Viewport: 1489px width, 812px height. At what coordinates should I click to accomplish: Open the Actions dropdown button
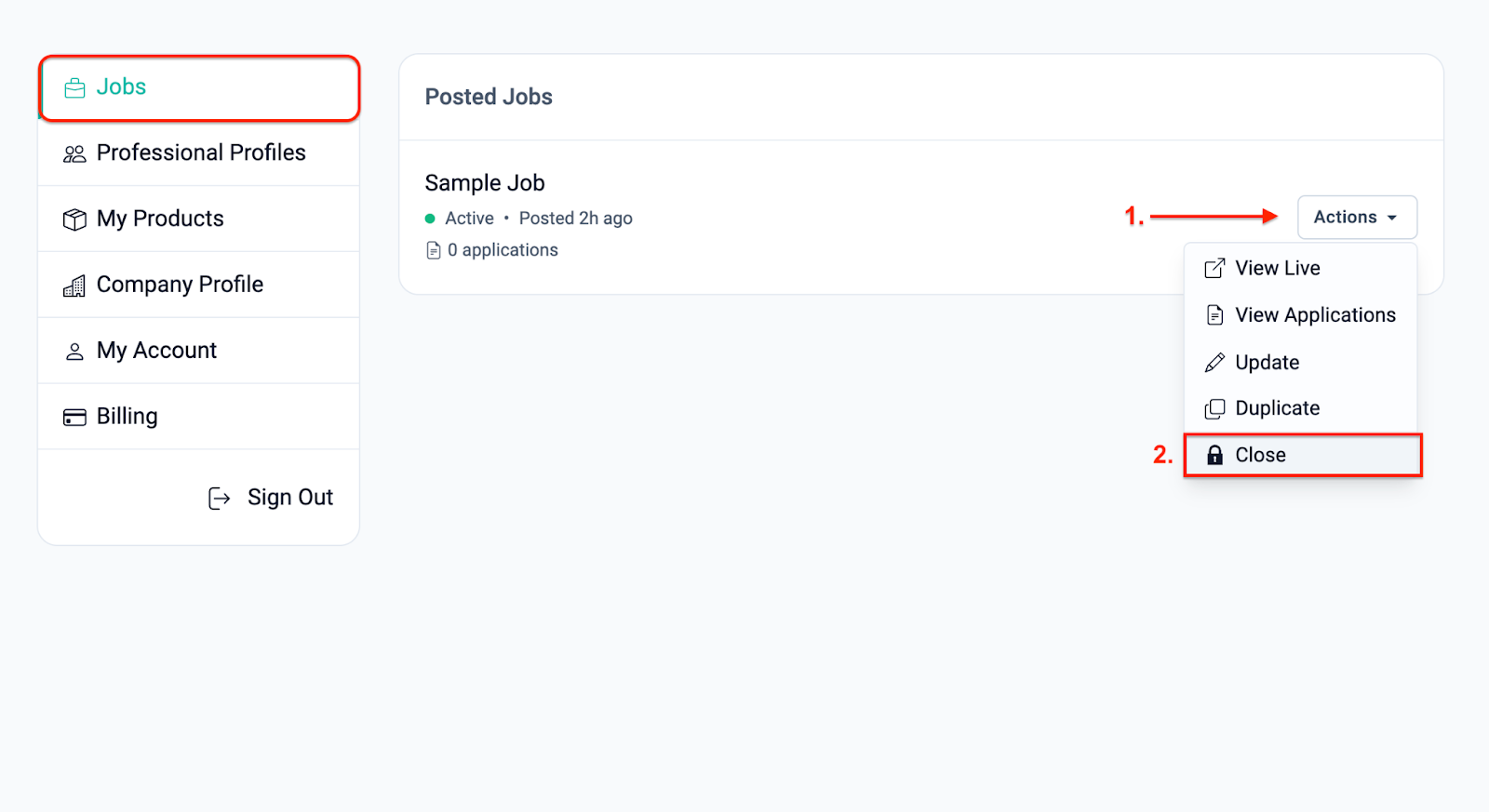[1357, 218]
